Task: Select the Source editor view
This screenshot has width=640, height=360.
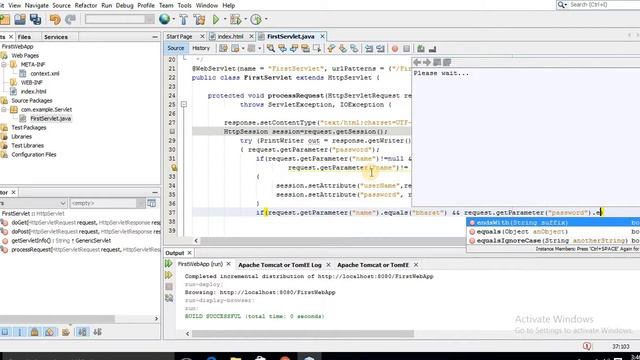Action: click(x=176, y=48)
